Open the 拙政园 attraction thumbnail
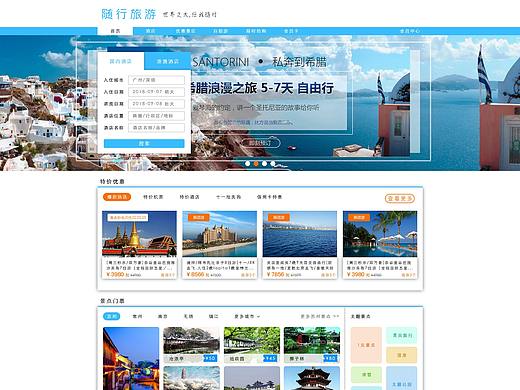 click(x=252, y=345)
